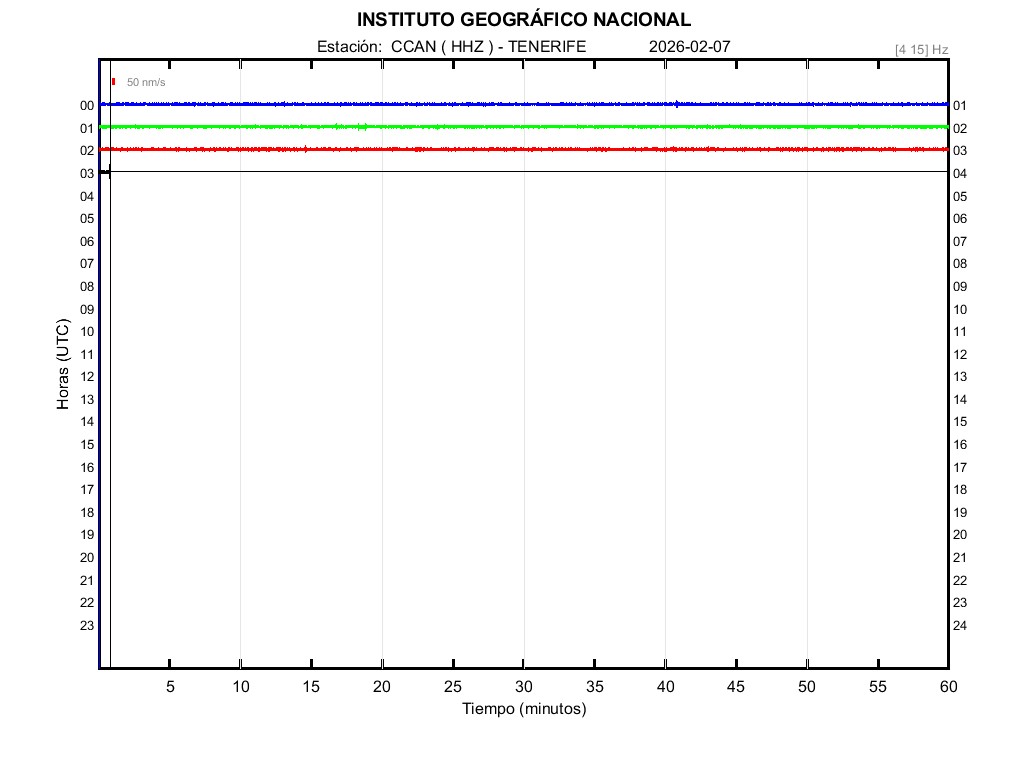Select the 60 minute tick on time axis
The height and width of the screenshot is (768, 1024).
coord(947,687)
